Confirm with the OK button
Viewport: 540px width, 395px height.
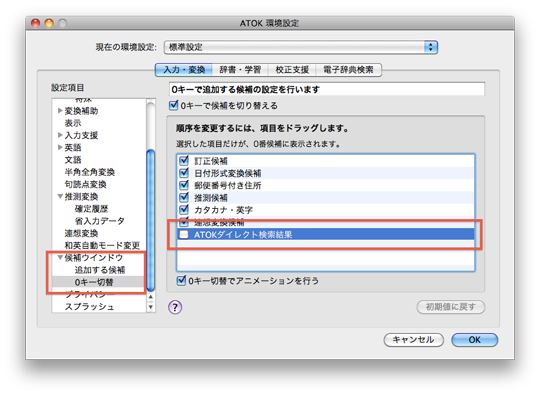(474, 340)
